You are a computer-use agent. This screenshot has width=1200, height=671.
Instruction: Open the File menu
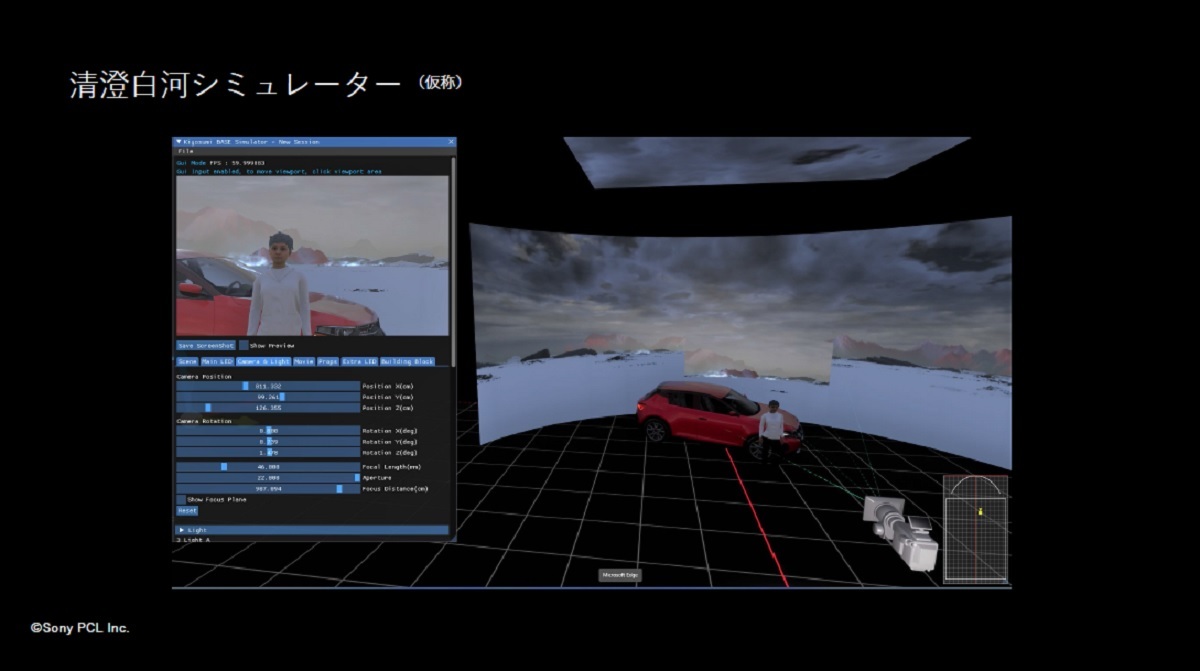click(186, 151)
